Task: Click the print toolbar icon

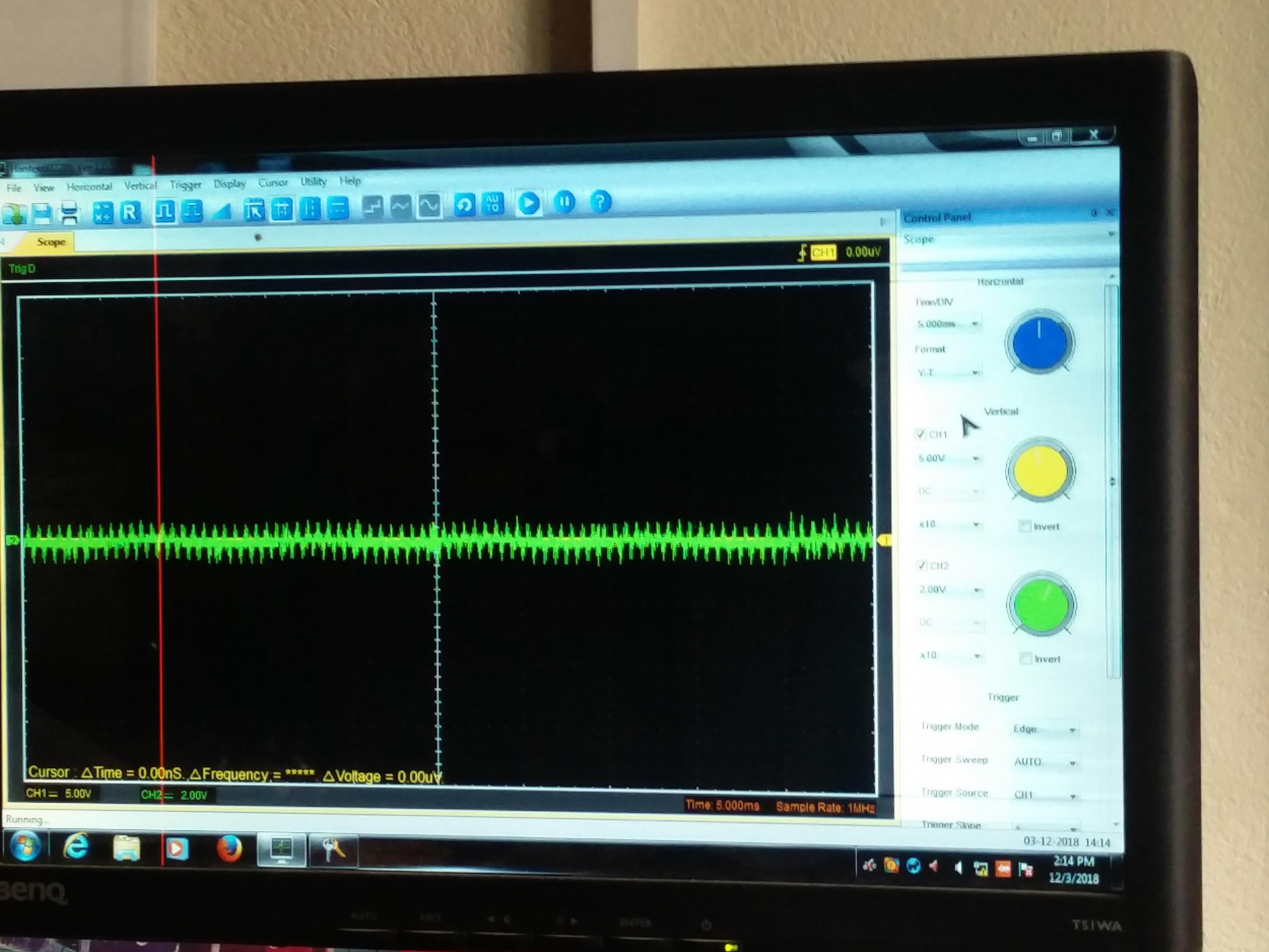Action: click(x=69, y=213)
